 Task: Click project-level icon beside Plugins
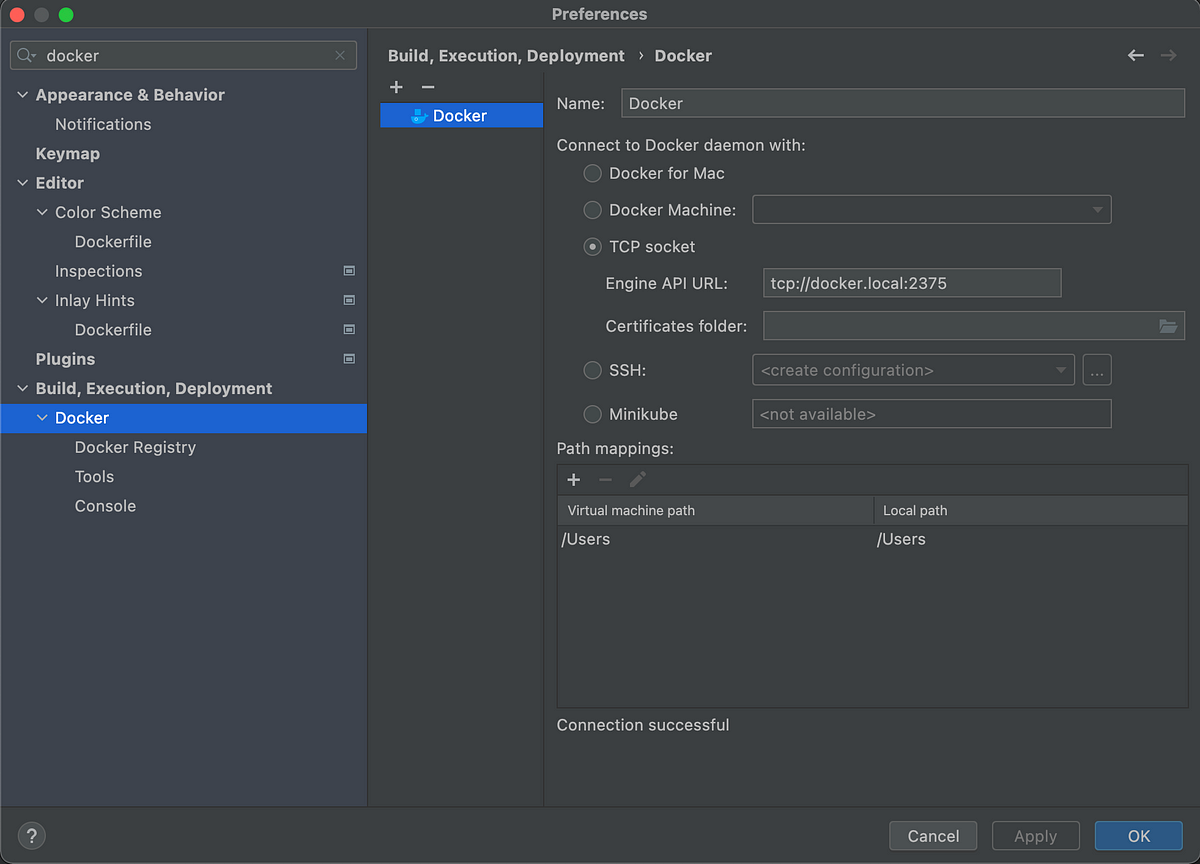[349, 359]
